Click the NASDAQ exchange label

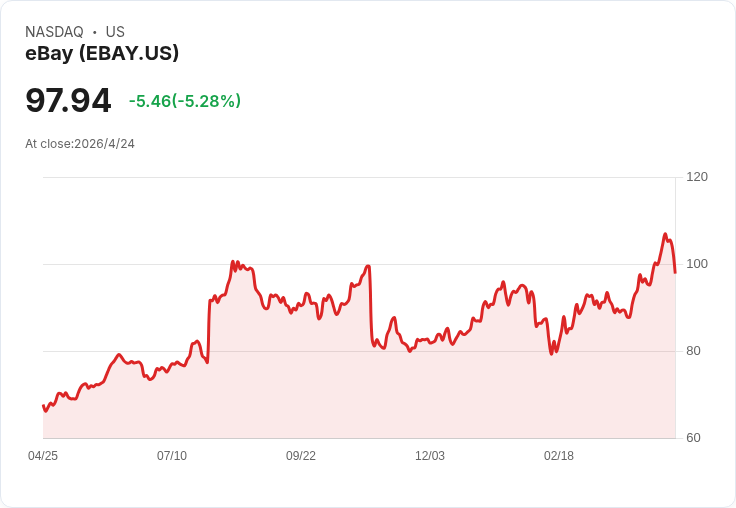(x=54, y=32)
